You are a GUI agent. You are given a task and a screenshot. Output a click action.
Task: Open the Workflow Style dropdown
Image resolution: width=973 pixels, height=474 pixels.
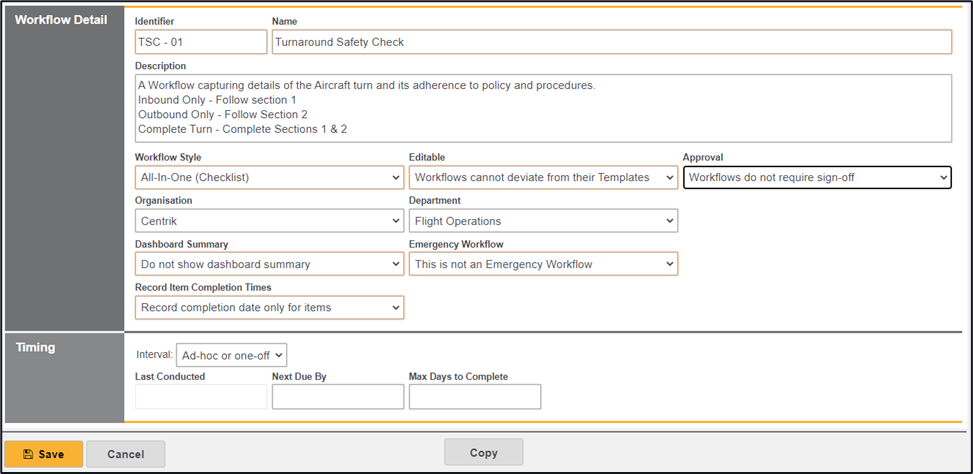pos(269,178)
